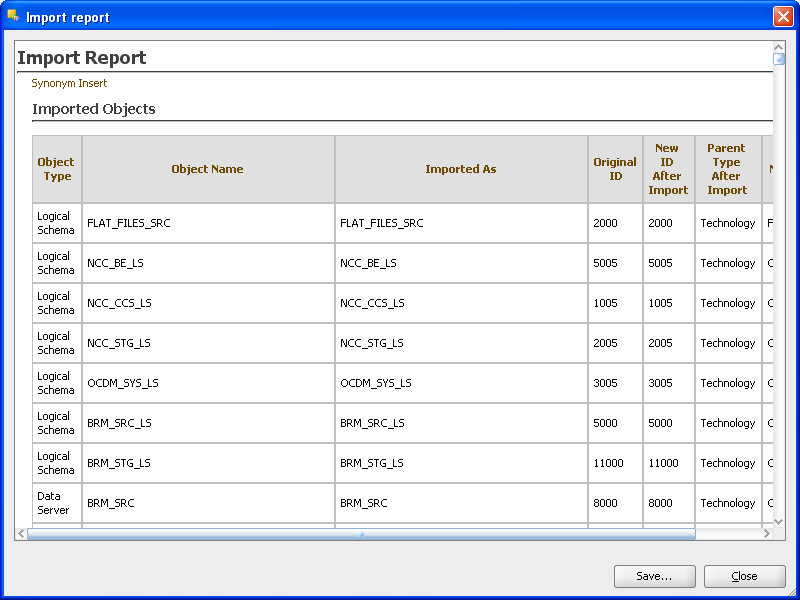
Task: Select FLAT_FILES_SRC in the Object Name column
Action: point(129,223)
